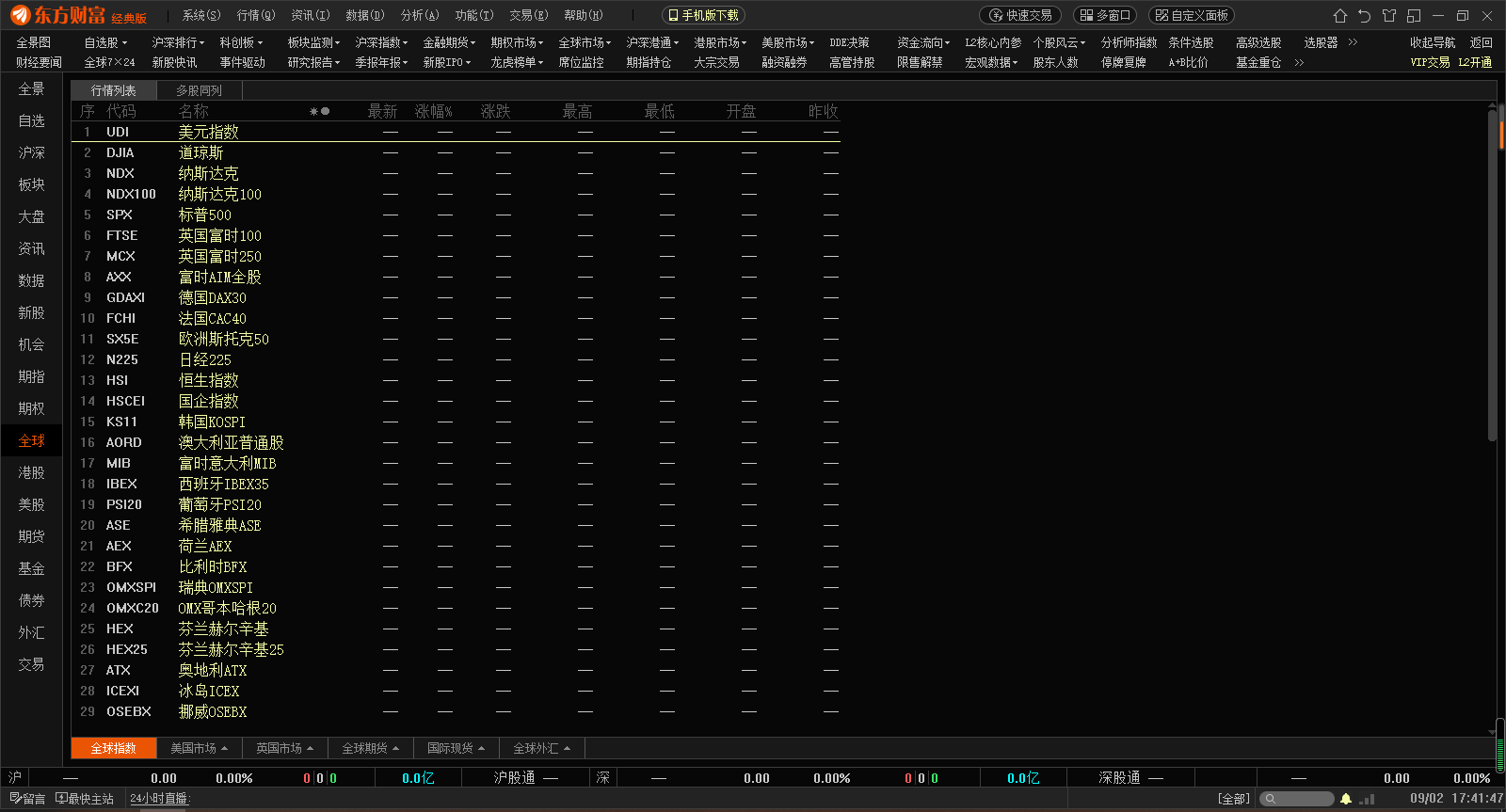Screen dimensions: 1506x812
Task: Click the yellow alert bell icon
Action: (x=1346, y=799)
